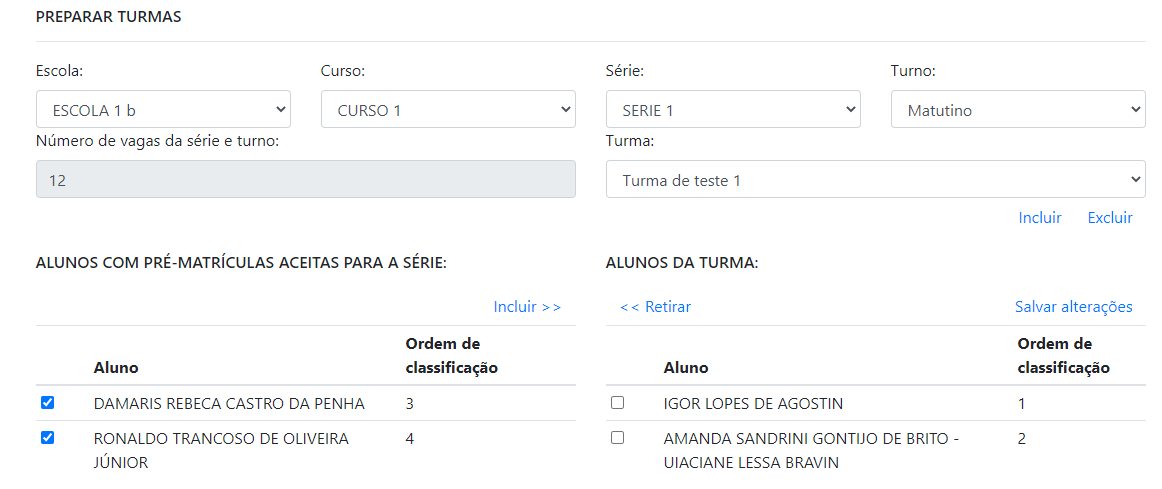Click the Aluno header in pré-matrículas table
1162x489 pixels.
(x=116, y=367)
